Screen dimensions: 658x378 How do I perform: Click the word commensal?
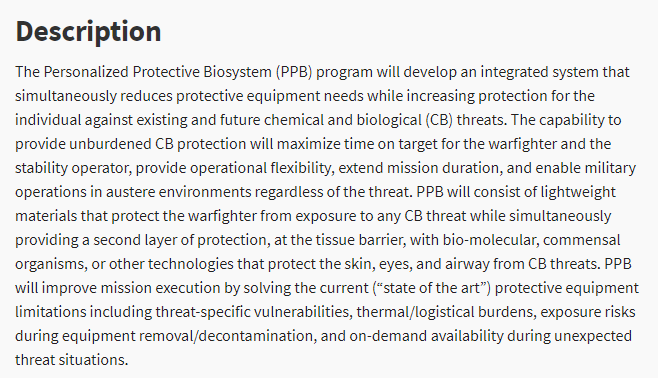coord(582,240)
